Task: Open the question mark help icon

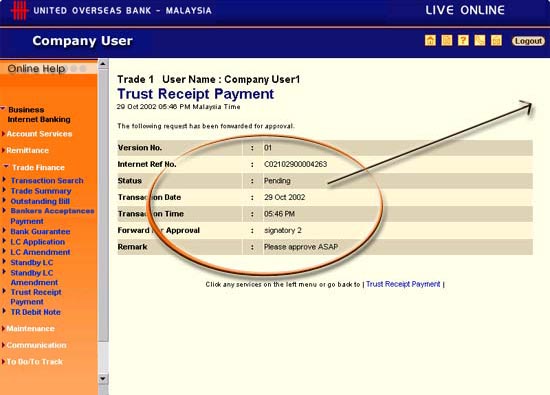Action: pos(463,41)
